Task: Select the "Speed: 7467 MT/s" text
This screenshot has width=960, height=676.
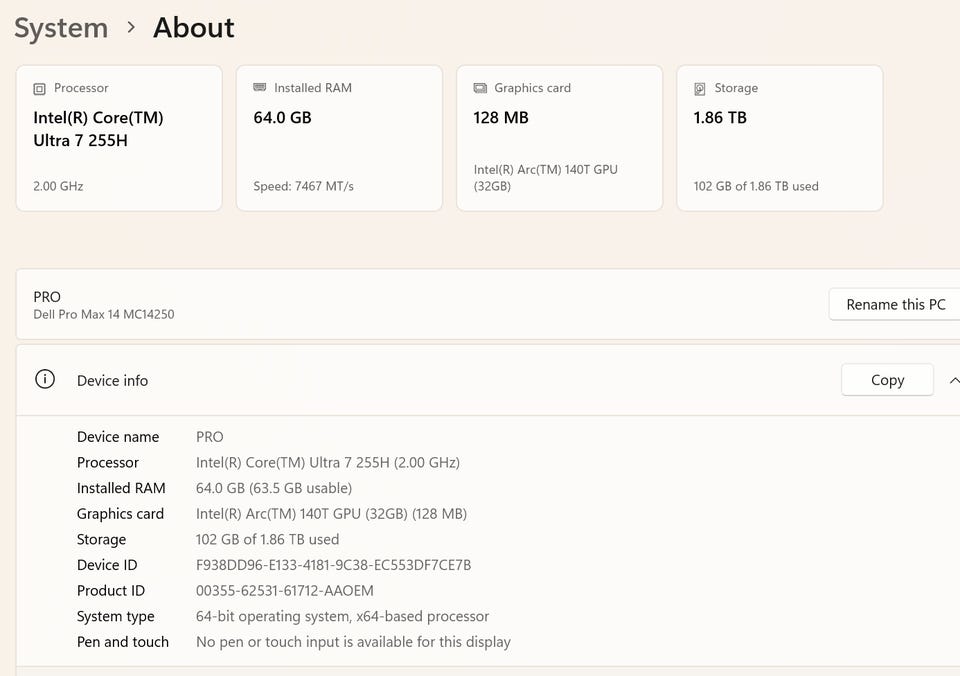Action: click(304, 186)
